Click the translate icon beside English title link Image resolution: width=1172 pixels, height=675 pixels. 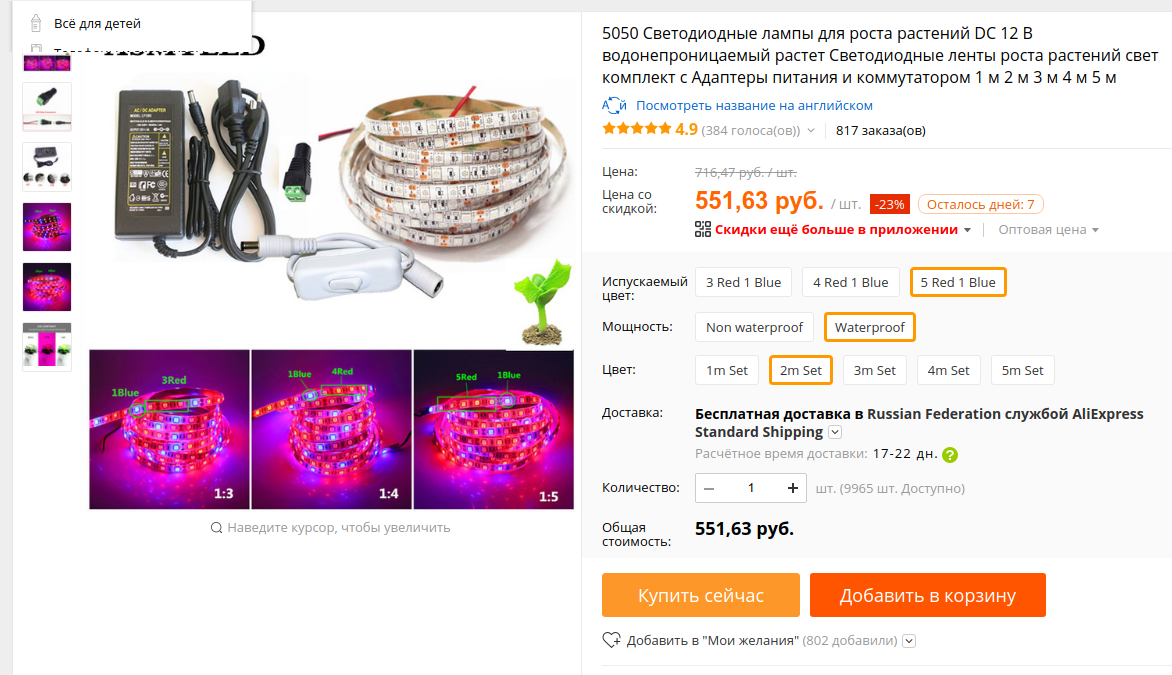pos(614,106)
